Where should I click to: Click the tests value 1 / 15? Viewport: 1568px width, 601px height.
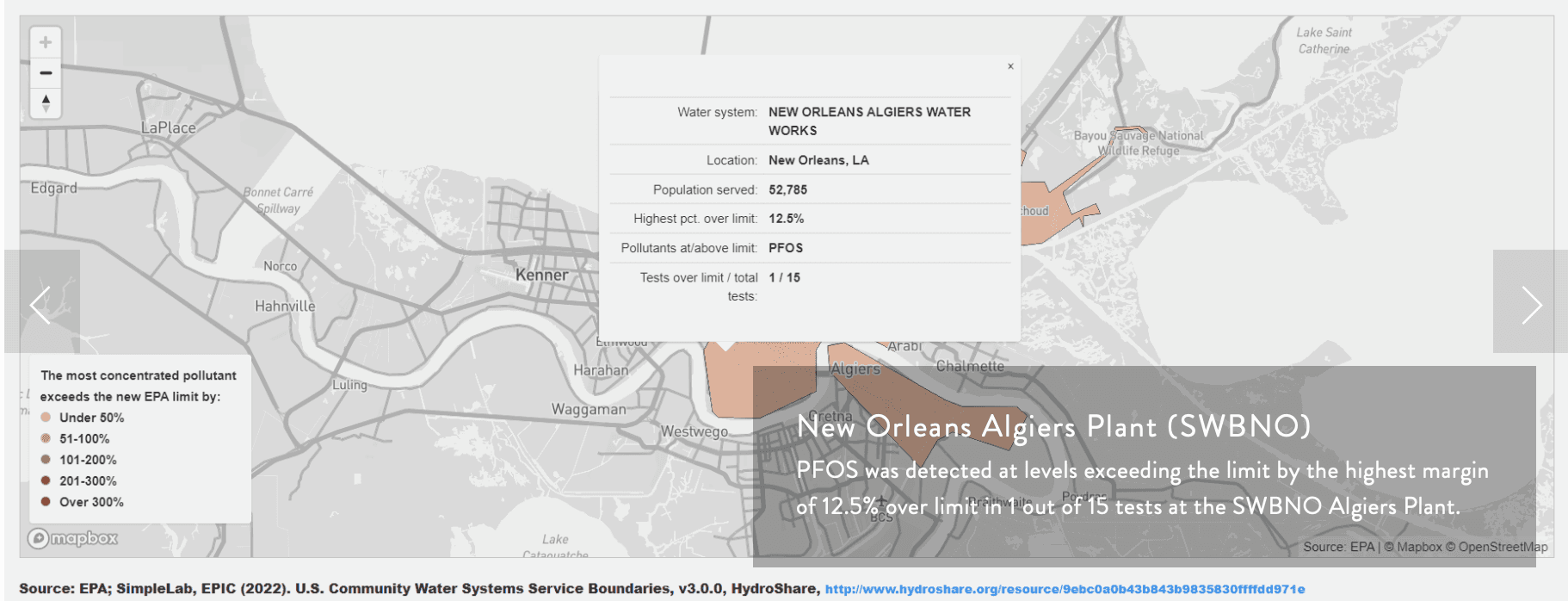pyautogui.click(x=784, y=277)
